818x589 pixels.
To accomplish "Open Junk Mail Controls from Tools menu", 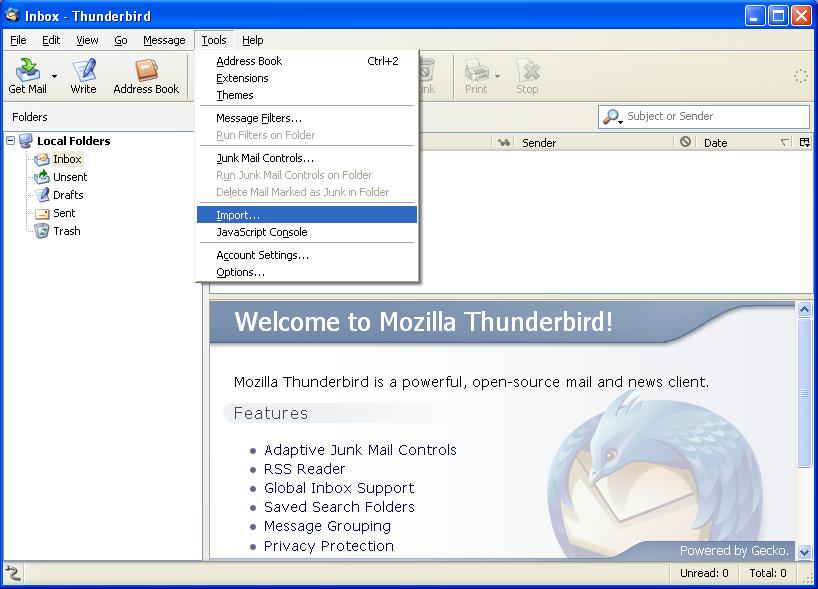I will [307, 158].
